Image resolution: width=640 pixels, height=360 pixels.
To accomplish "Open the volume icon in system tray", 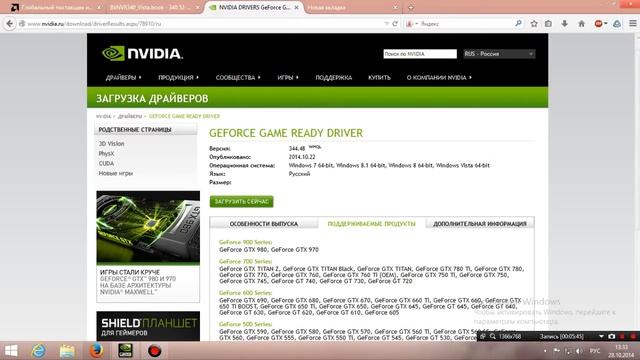I will (x=579, y=351).
